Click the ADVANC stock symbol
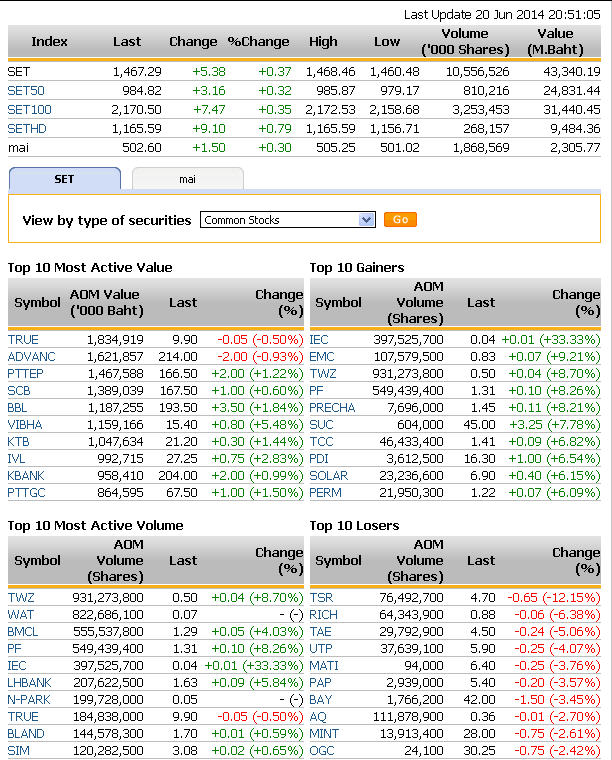 (x=32, y=357)
